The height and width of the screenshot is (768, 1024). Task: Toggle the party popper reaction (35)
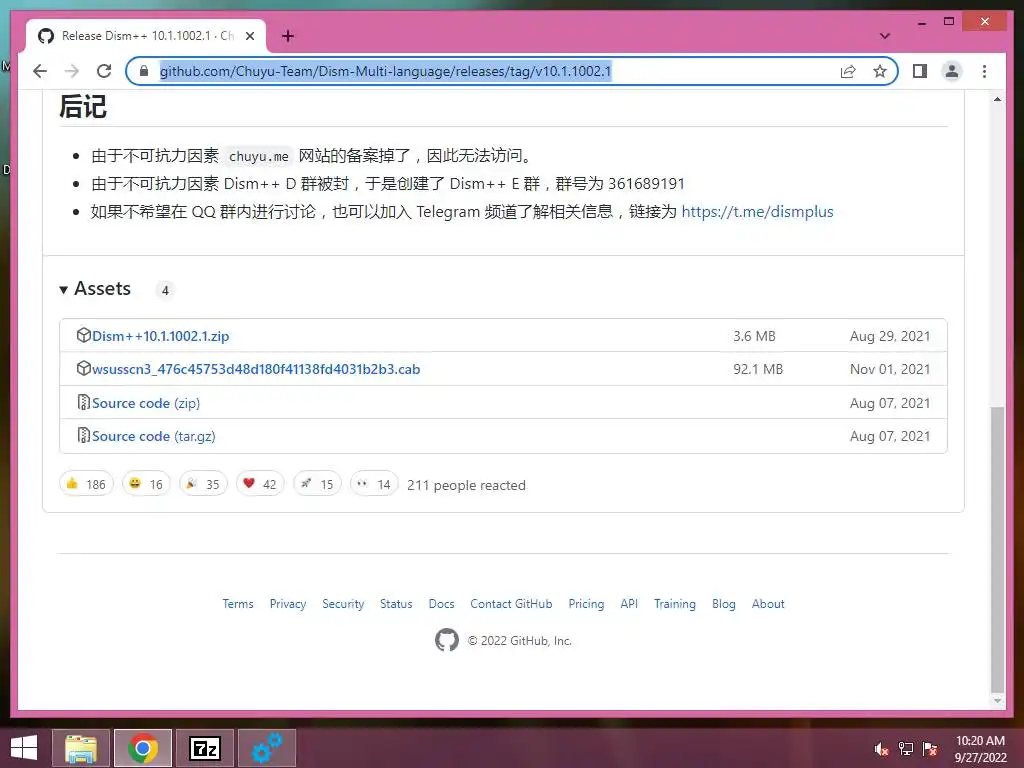tap(203, 484)
